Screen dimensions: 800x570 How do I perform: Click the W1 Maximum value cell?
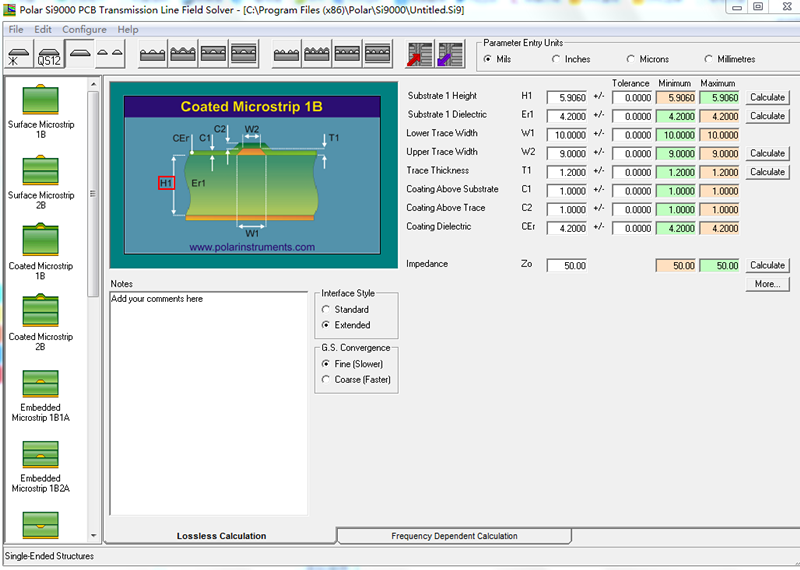pyautogui.click(x=719, y=135)
